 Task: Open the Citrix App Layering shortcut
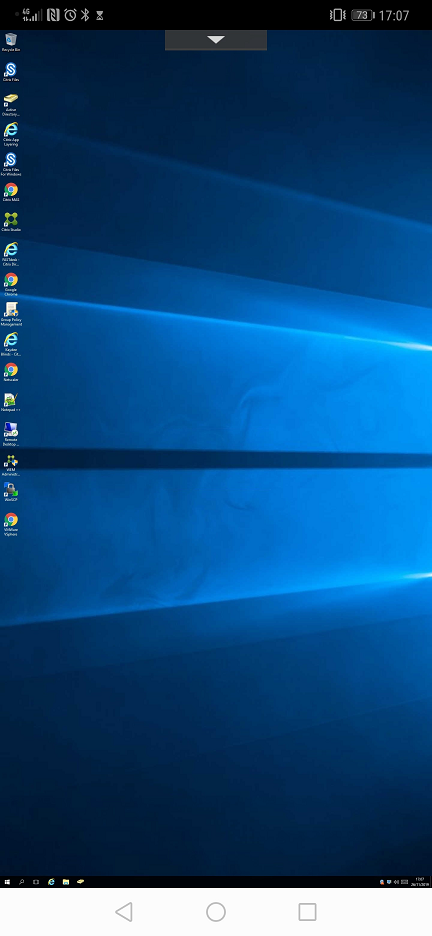(11, 134)
